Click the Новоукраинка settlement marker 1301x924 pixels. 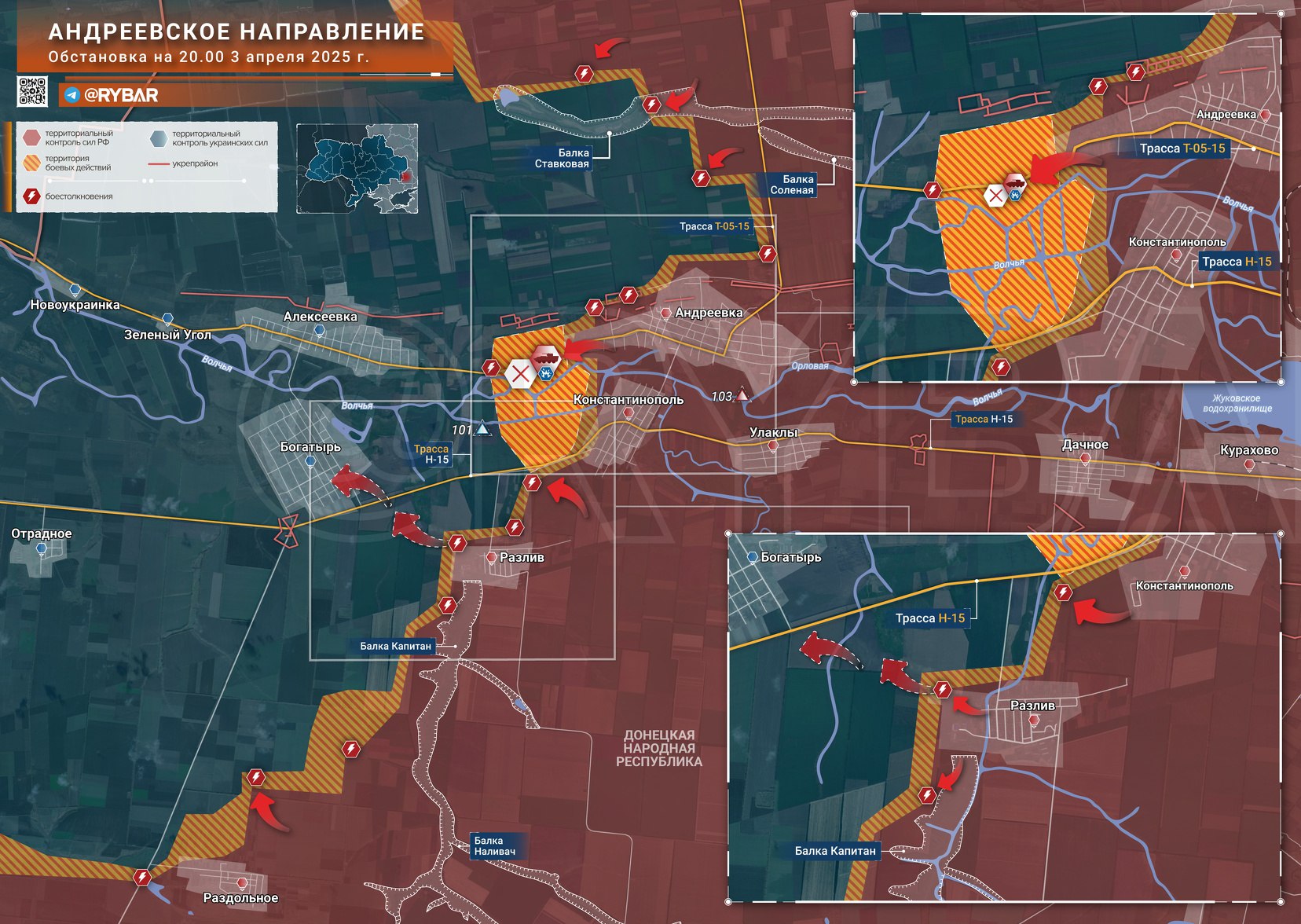pos(75,291)
